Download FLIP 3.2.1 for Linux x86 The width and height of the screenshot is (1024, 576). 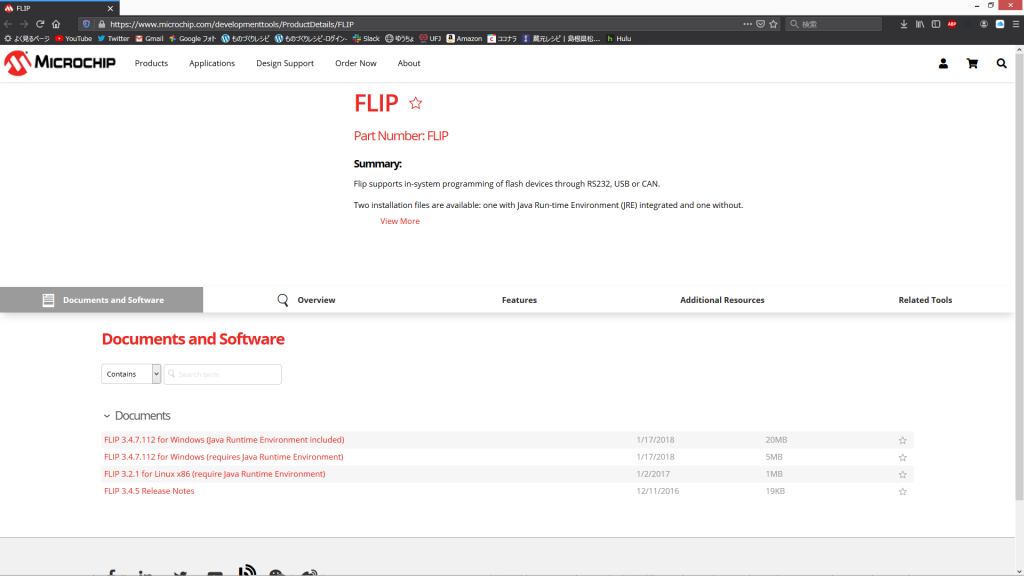point(214,474)
